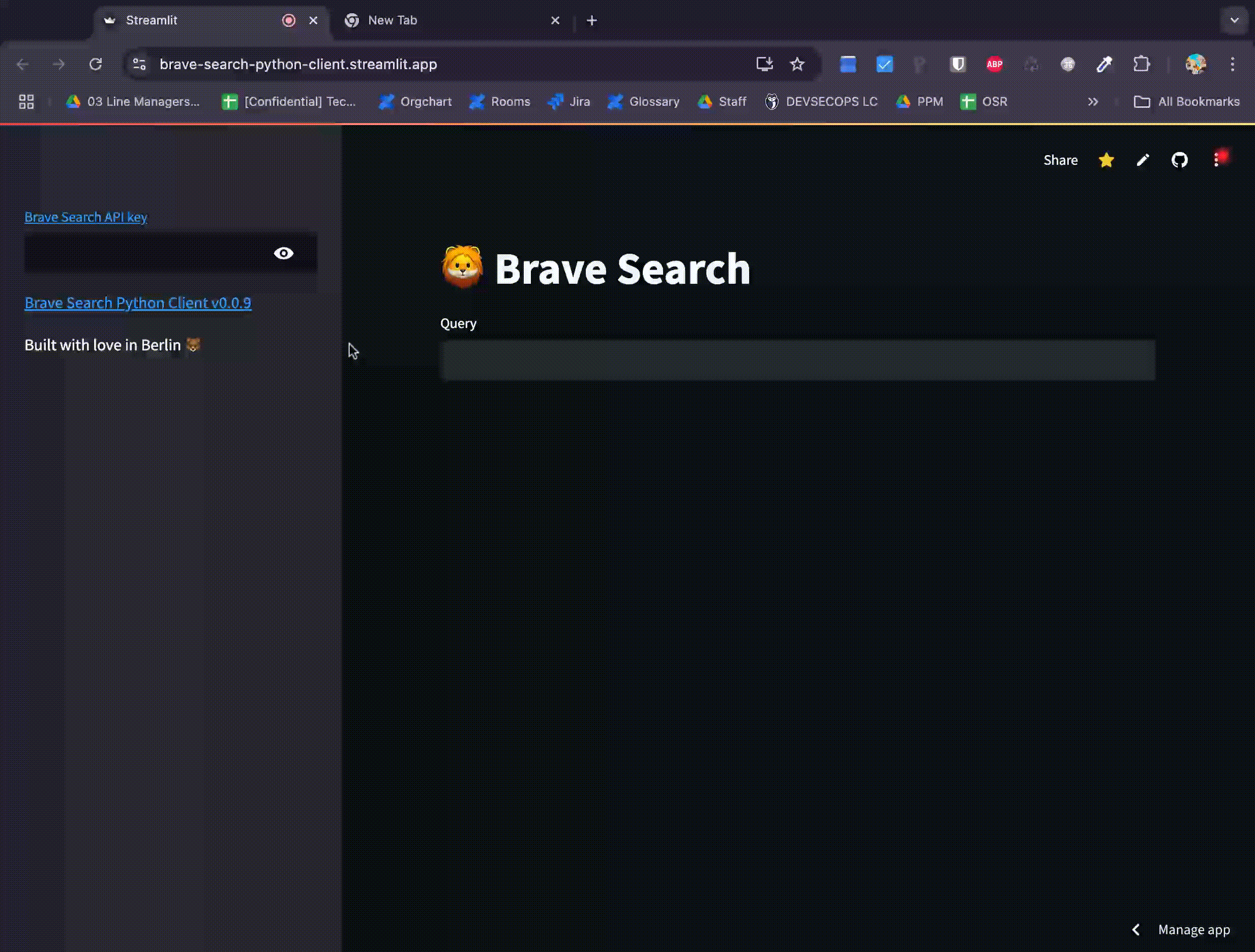This screenshot has height=952, width=1255.
Task: Expand Manage app panel chevron
Action: pos(1136,929)
